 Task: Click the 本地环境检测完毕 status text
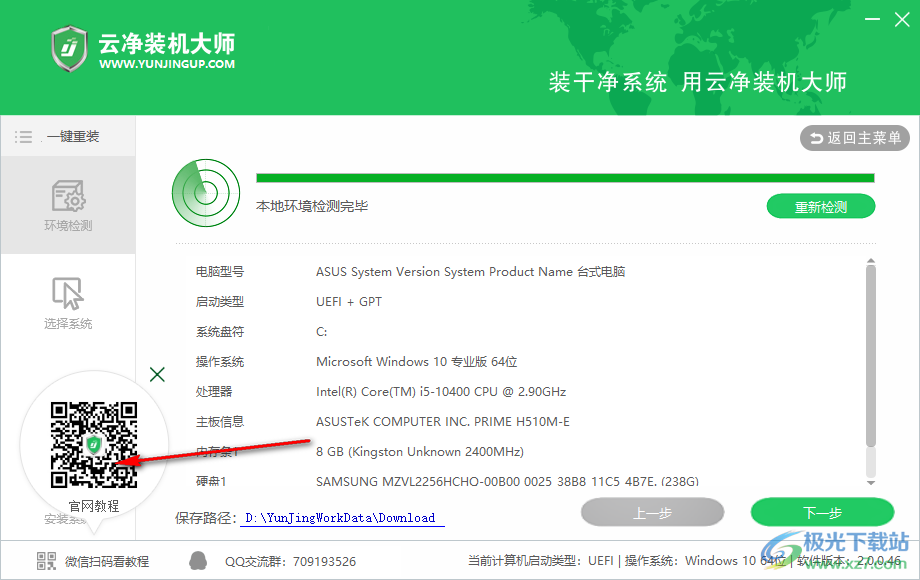[x=312, y=206]
